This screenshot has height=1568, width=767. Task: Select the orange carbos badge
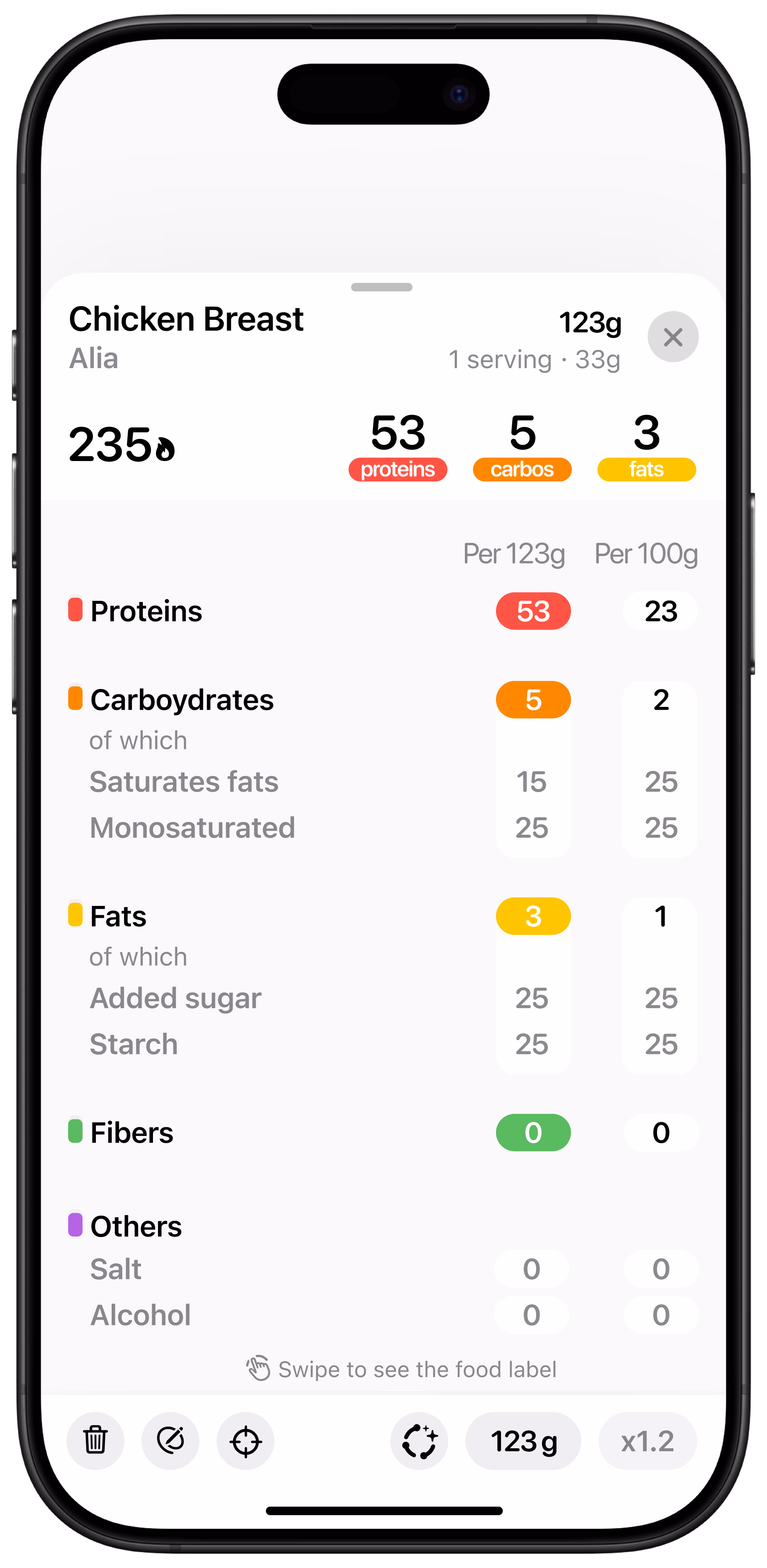522,469
